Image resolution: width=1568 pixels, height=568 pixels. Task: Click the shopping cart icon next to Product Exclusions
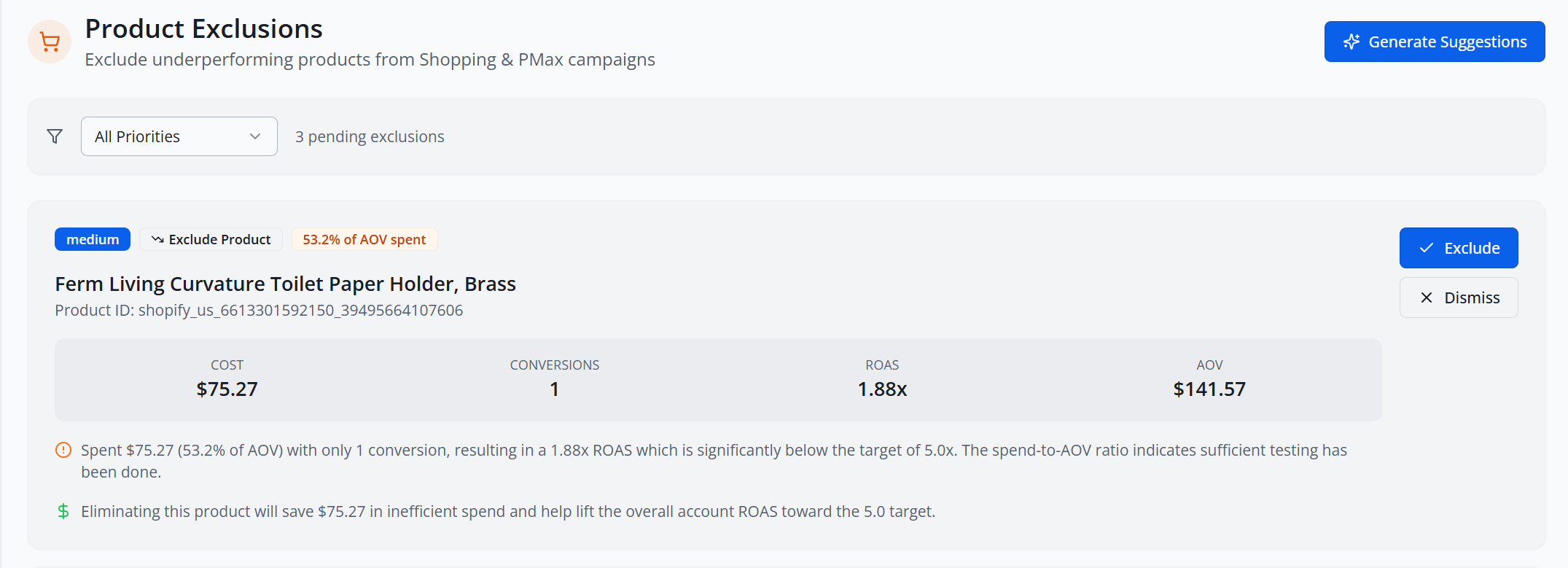pos(49,42)
